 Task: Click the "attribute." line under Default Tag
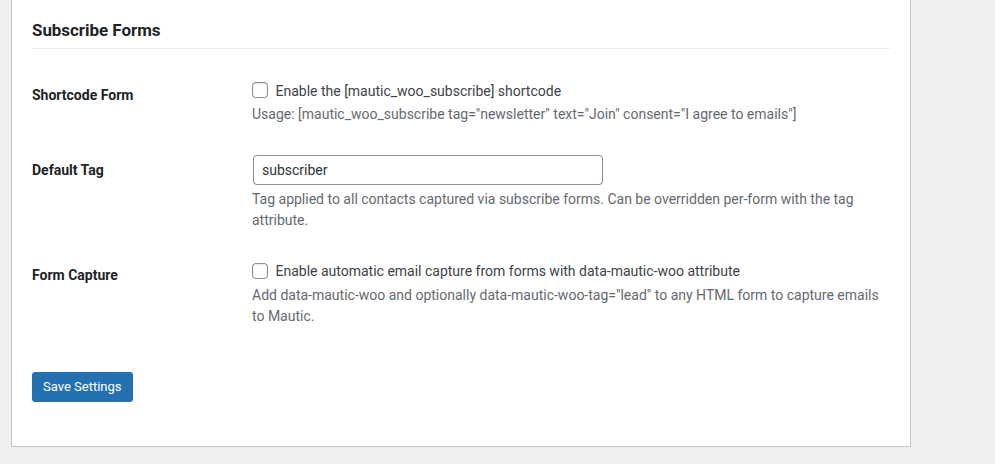pyautogui.click(x=279, y=219)
